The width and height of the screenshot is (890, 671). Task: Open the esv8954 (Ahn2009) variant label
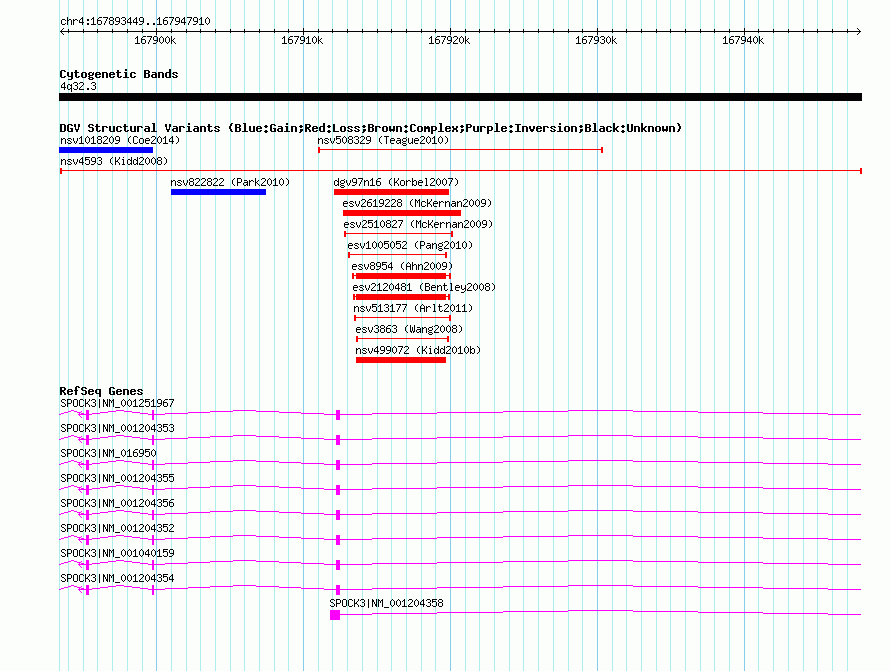tap(402, 266)
